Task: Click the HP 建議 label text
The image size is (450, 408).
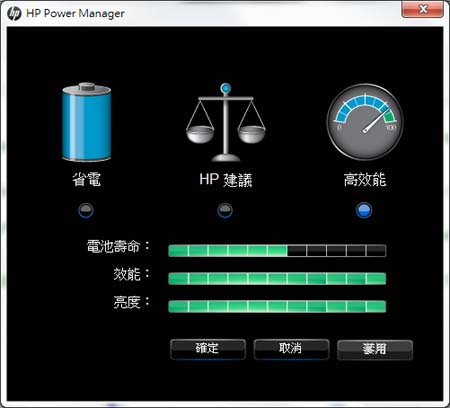Action: pyautogui.click(x=226, y=180)
